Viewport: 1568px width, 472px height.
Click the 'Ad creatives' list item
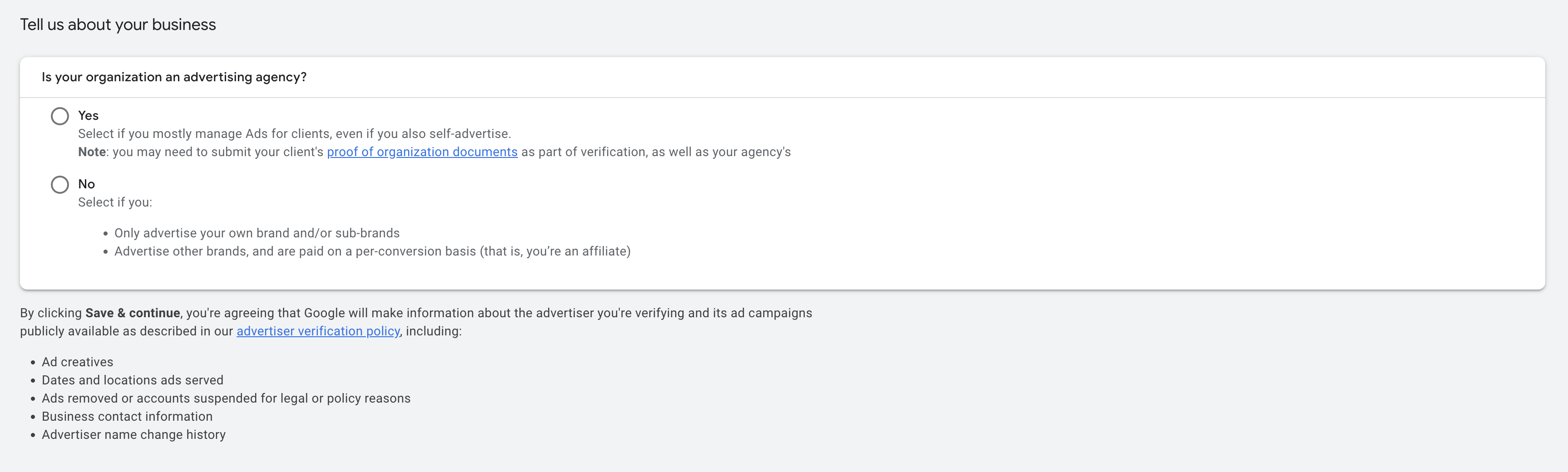77,361
